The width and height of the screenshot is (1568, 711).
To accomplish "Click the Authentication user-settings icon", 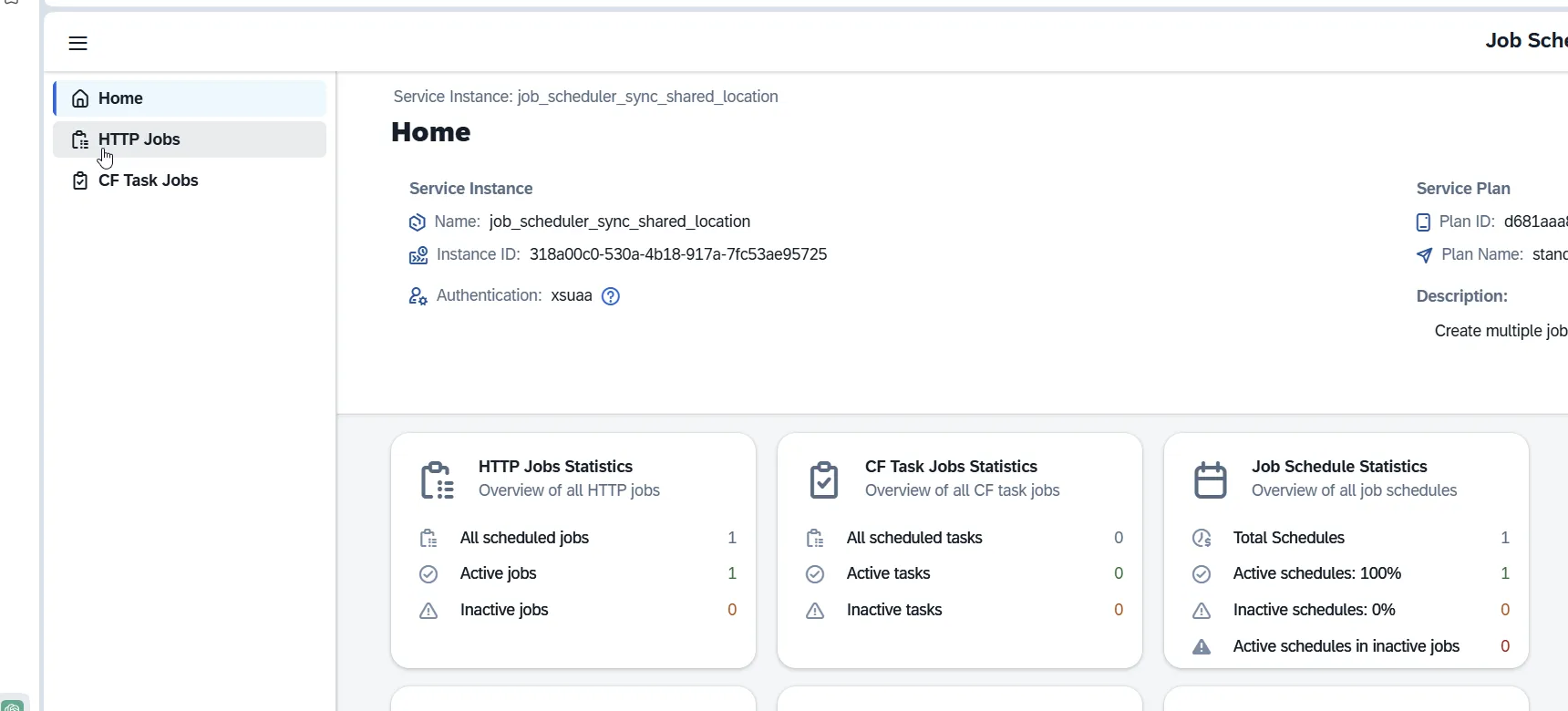I will (x=418, y=296).
